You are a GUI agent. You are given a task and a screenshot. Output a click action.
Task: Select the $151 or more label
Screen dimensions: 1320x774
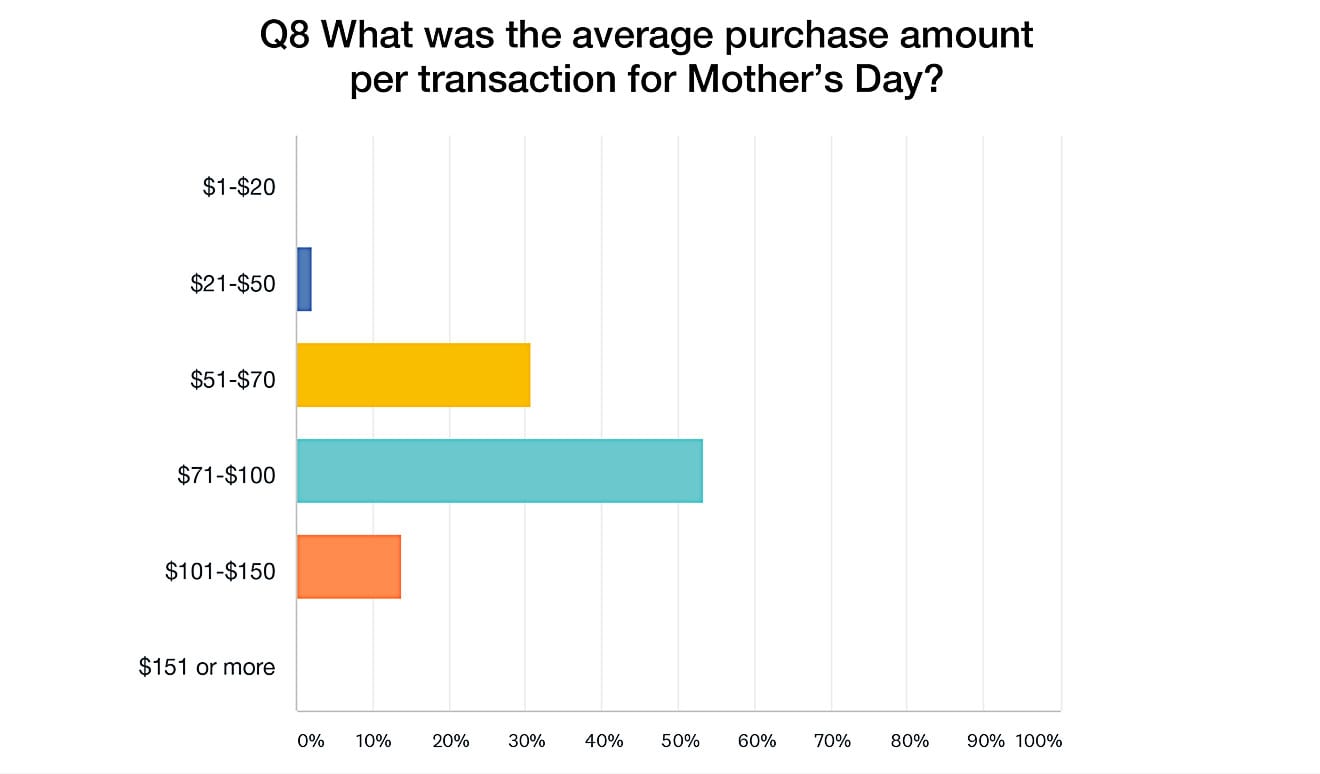[x=207, y=667]
